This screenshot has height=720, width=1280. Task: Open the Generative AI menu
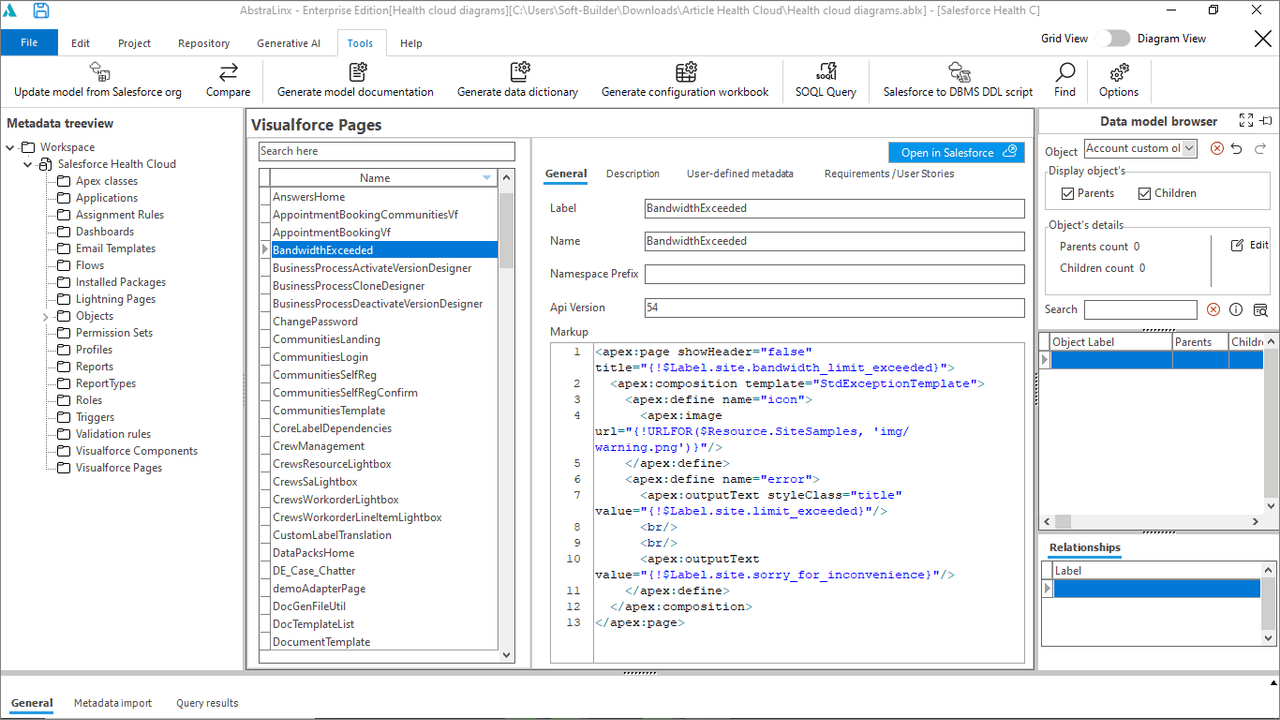tap(289, 43)
